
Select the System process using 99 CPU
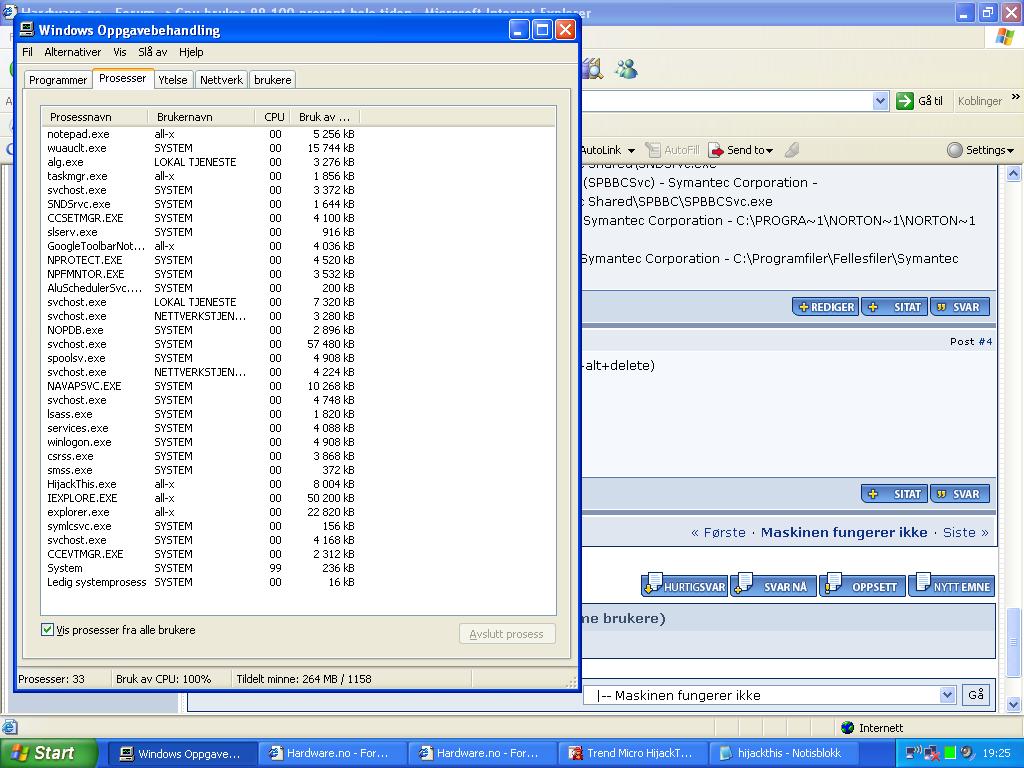(x=200, y=568)
